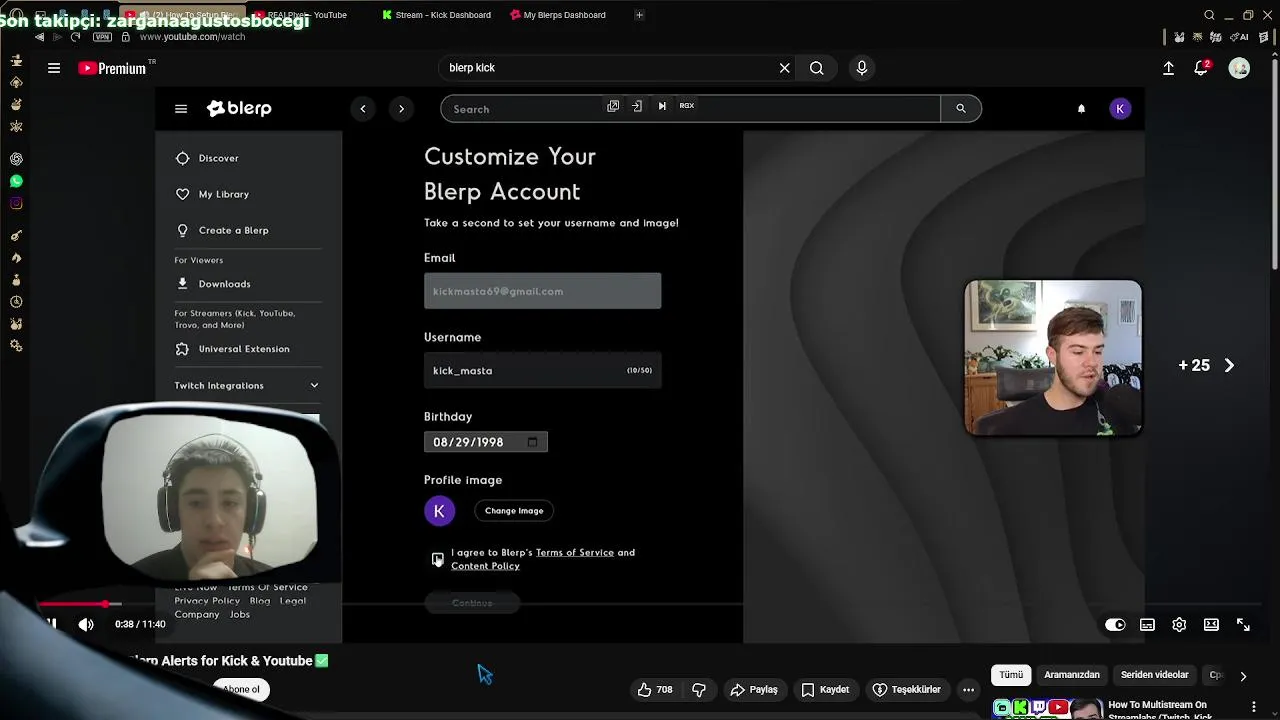Open options for How To Multistream video
The image size is (1280, 720).
point(1254,707)
